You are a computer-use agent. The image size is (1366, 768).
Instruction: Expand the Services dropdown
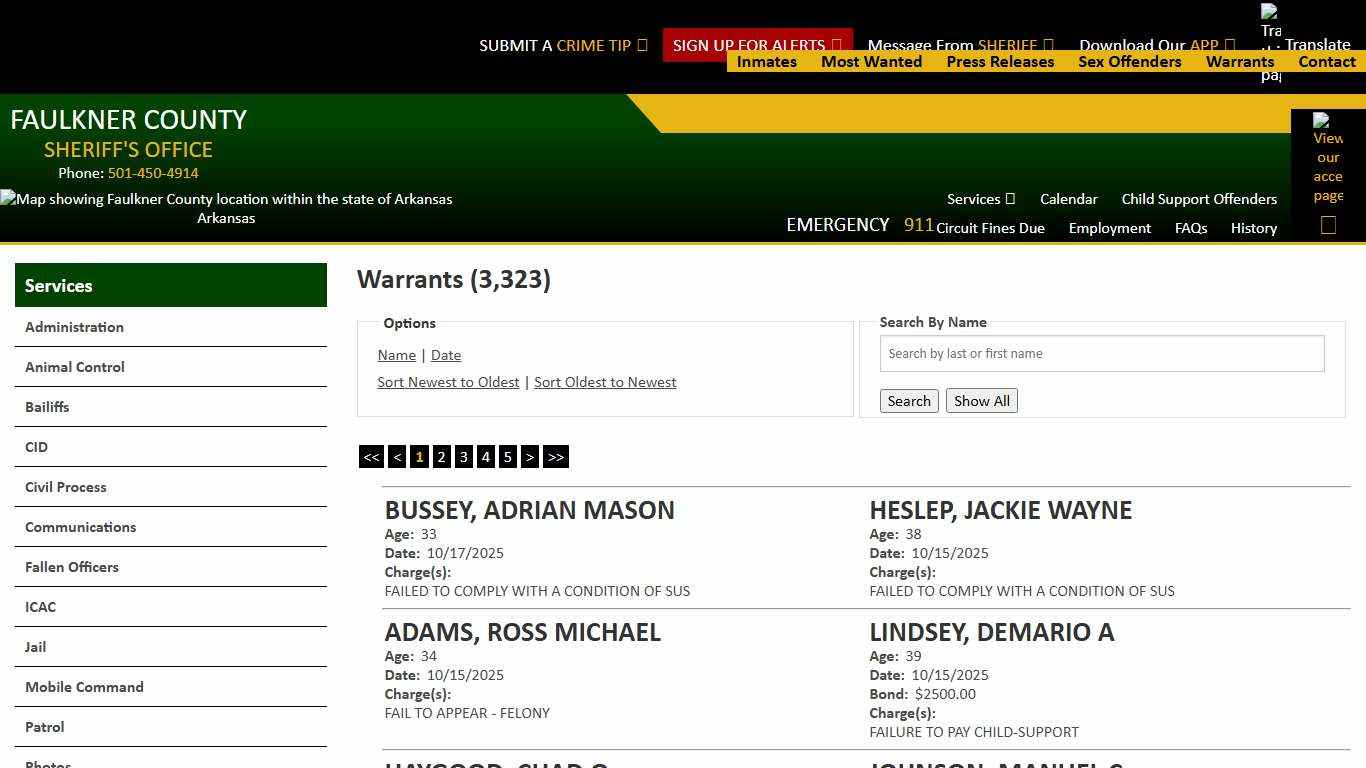click(x=980, y=199)
